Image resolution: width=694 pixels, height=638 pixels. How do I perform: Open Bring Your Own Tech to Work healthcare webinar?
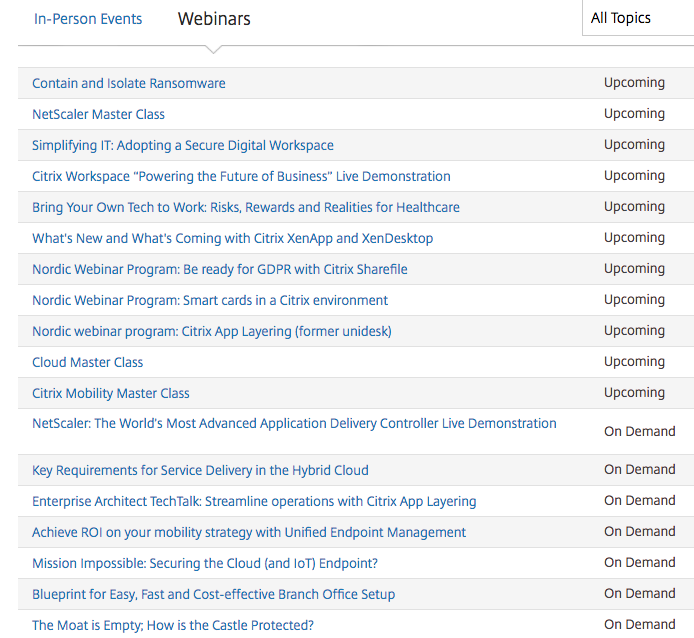(x=246, y=207)
